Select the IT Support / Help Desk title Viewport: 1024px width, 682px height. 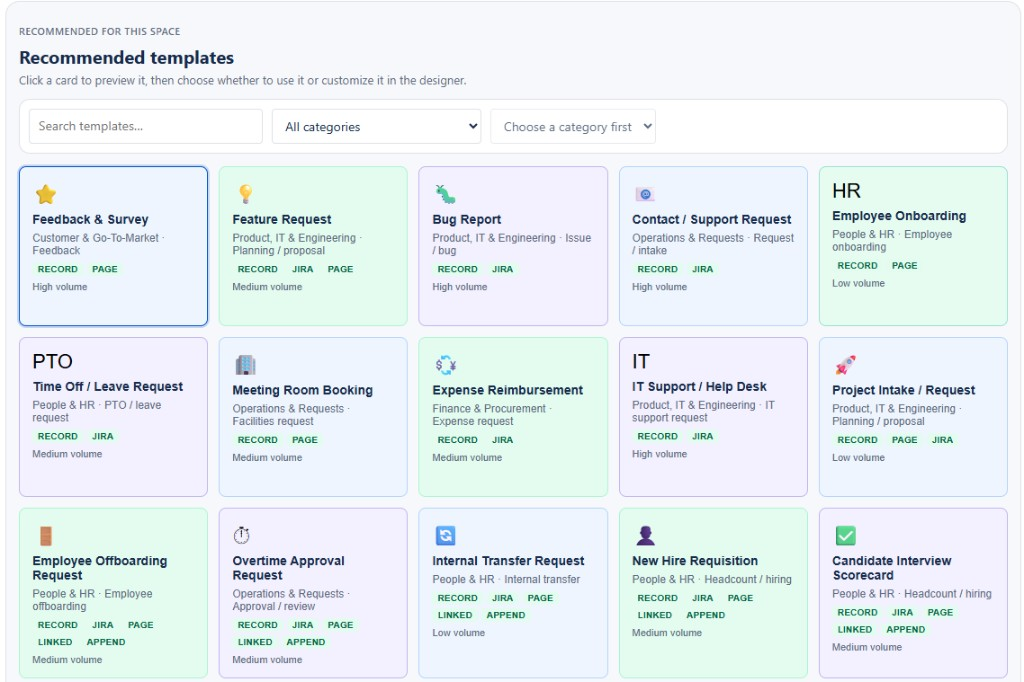(699, 387)
